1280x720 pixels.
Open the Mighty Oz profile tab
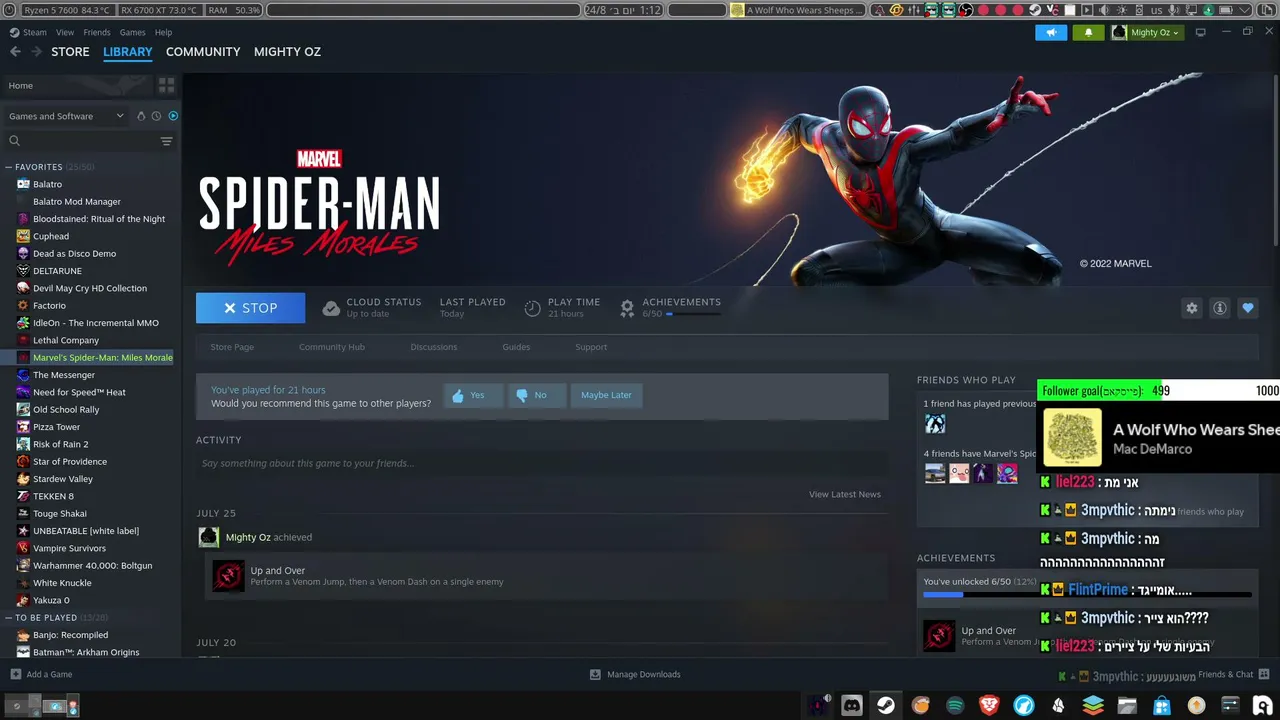(x=287, y=52)
